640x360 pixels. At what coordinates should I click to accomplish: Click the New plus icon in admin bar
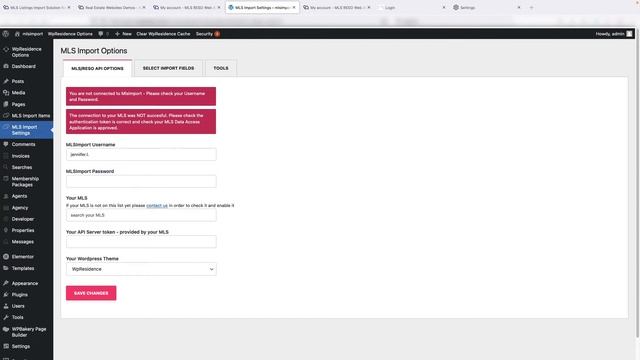117,34
